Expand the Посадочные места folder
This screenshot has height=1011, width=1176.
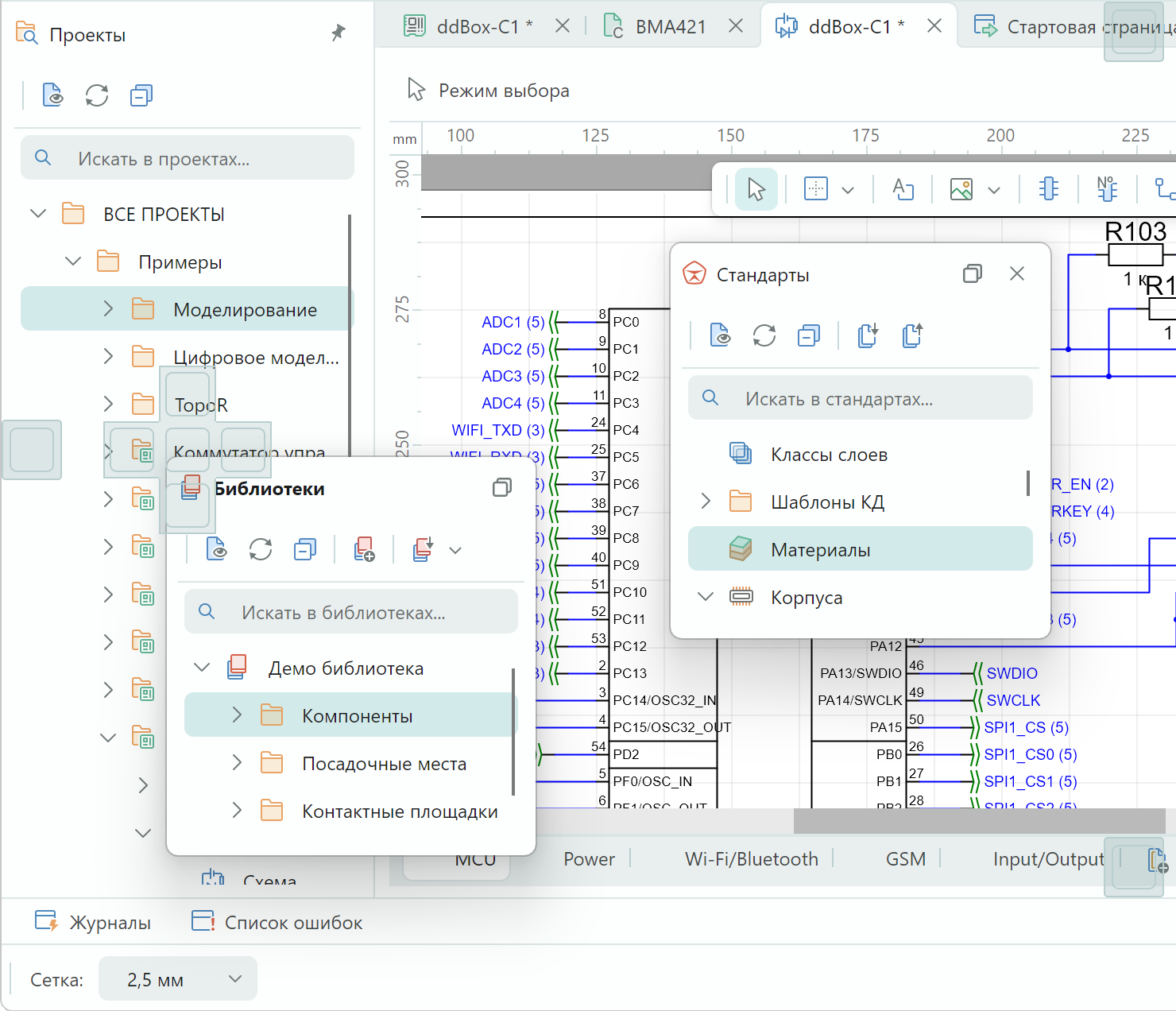(237, 762)
